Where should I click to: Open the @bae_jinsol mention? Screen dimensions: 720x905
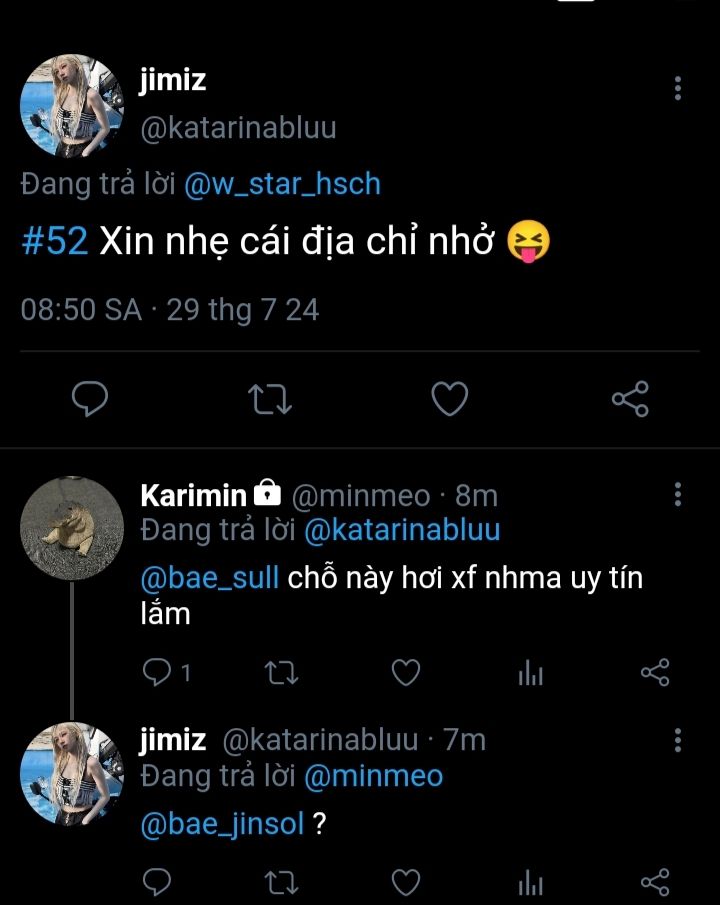(x=222, y=825)
